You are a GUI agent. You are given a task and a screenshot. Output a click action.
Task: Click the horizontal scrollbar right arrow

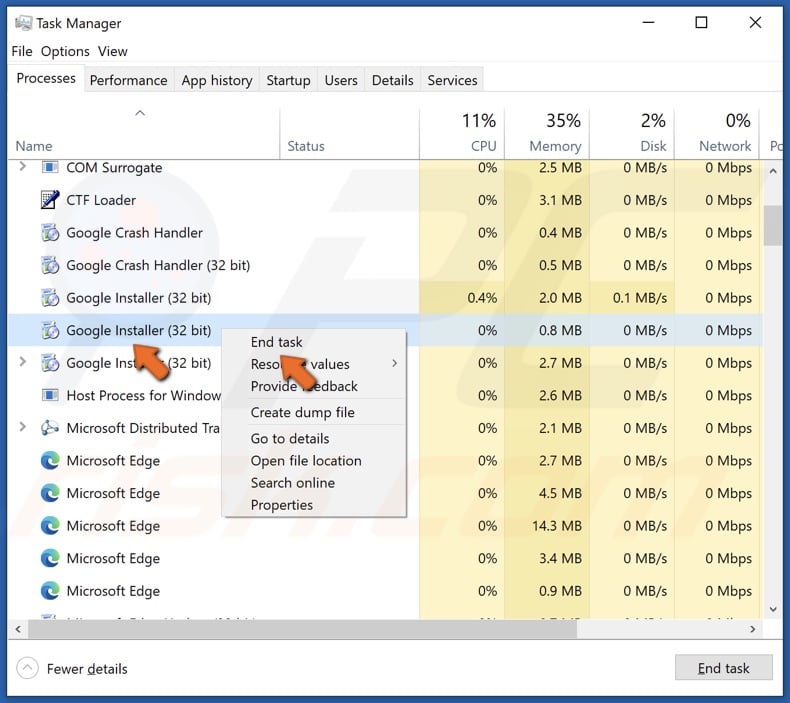tap(753, 629)
